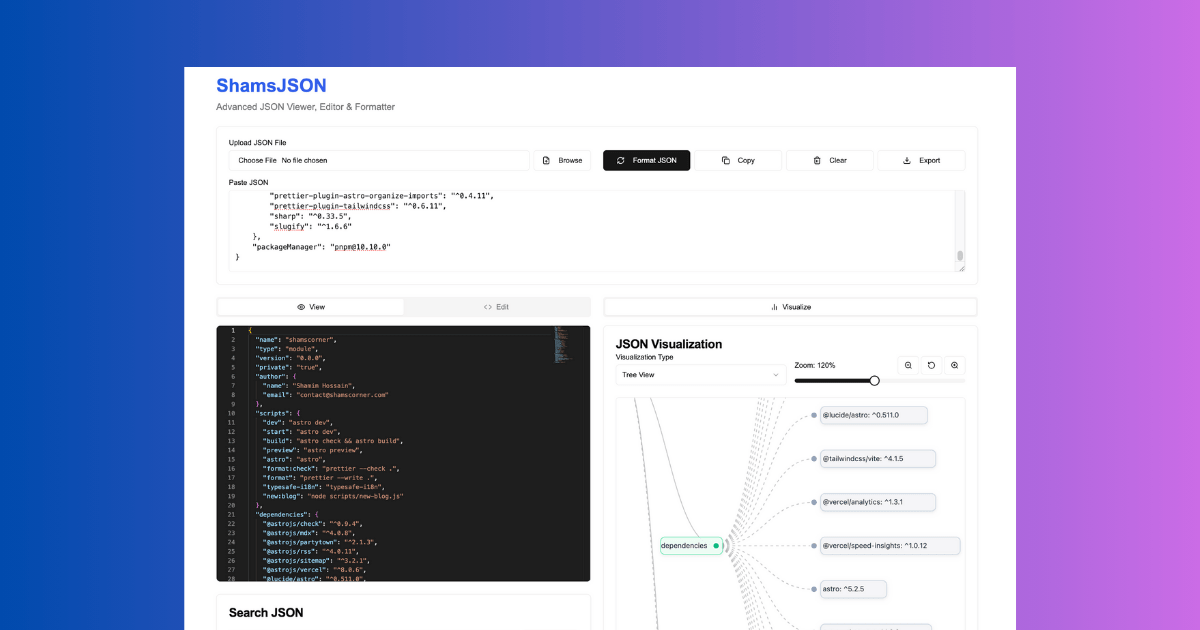Click the Browse button

(562, 160)
